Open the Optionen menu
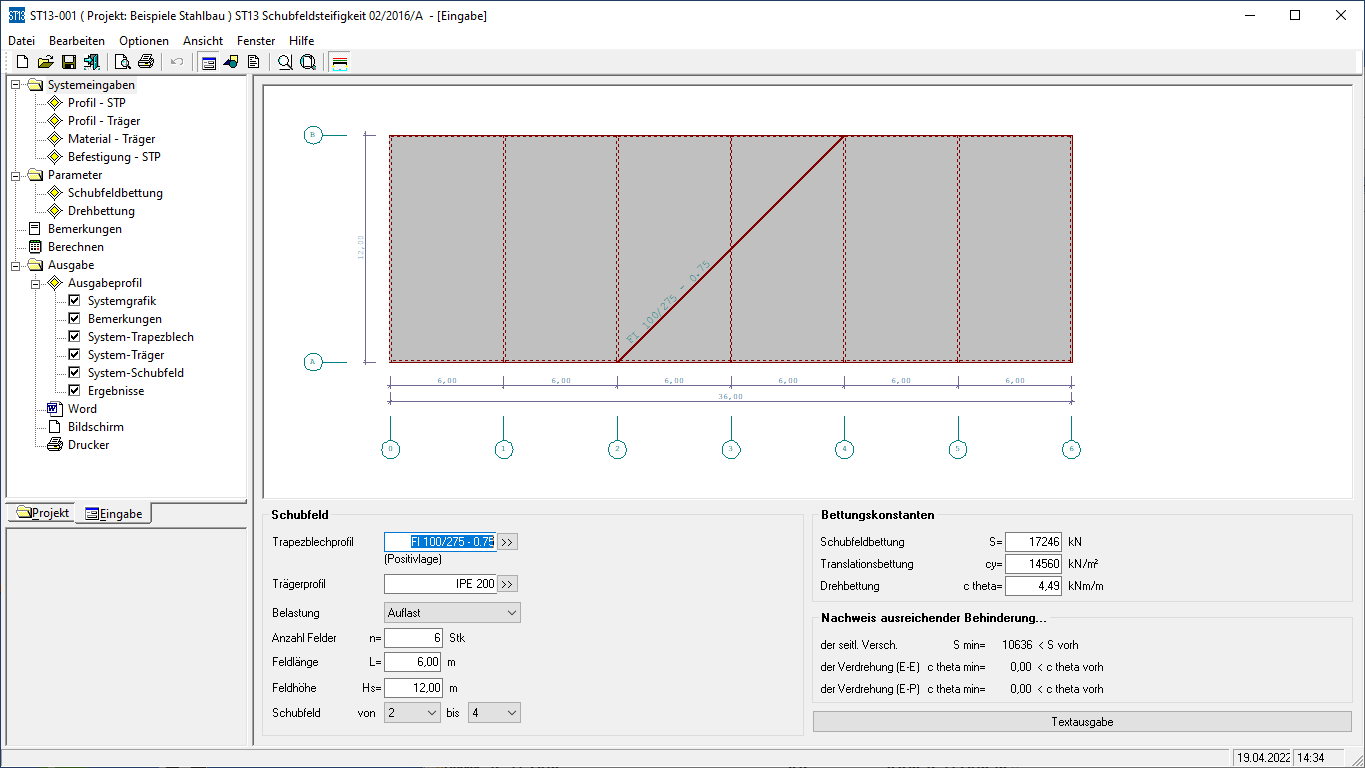The width and height of the screenshot is (1365, 768). click(x=144, y=41)
